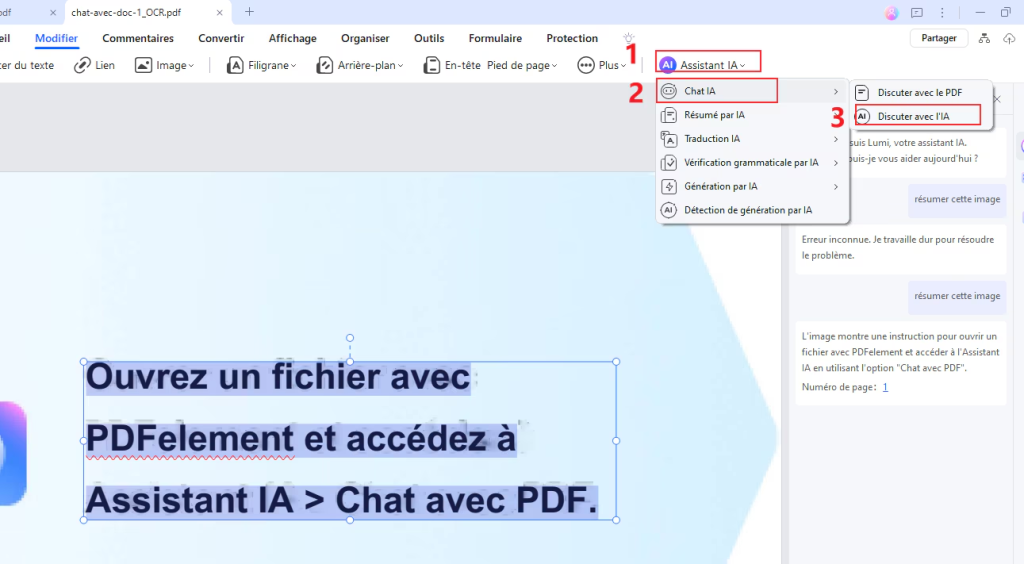Viewport: 1024px width, 564px height.
Task: Click 'Assistant IA > Chat avec PDF.' text line
Action: (x=342, y=500)
